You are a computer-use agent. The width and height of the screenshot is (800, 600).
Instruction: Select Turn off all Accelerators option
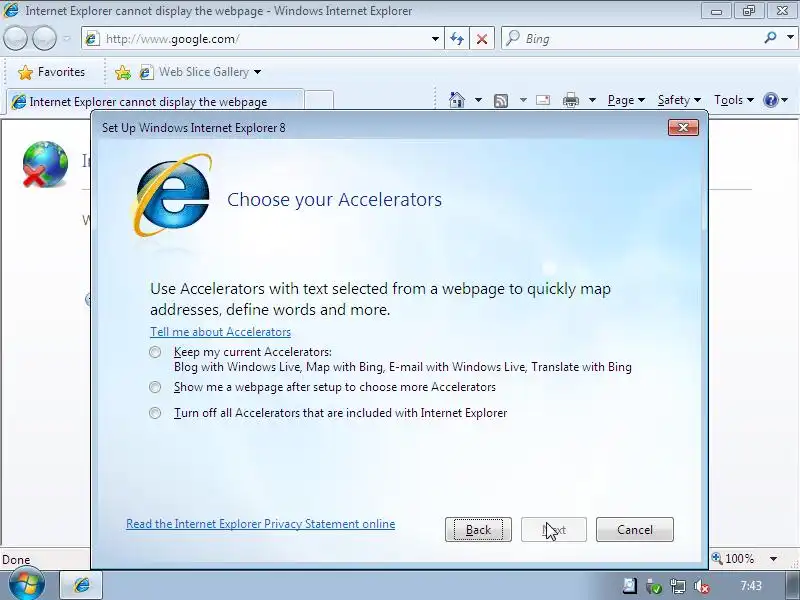[x=155, y=413]
